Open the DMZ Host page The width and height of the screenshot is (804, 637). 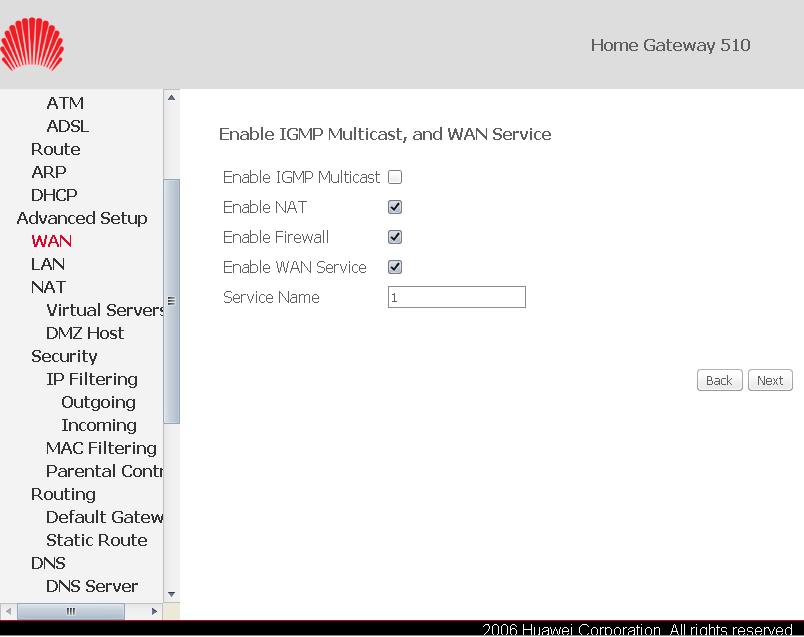coord(85,333)
